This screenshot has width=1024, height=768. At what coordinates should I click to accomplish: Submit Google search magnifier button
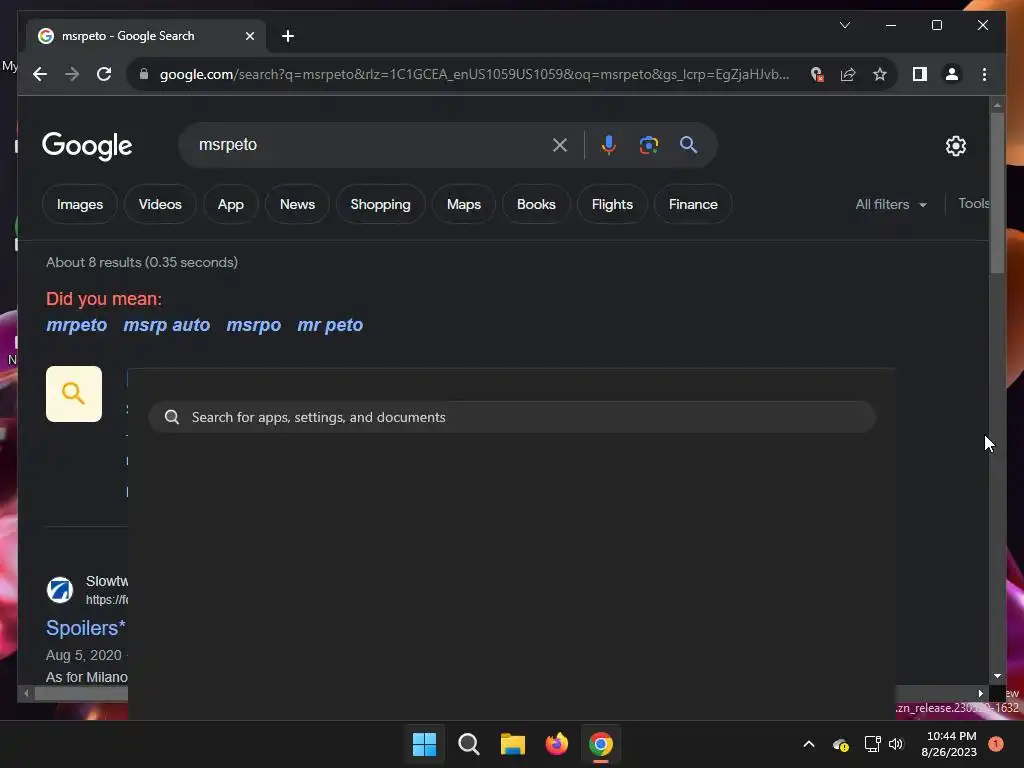coord(688,145)
